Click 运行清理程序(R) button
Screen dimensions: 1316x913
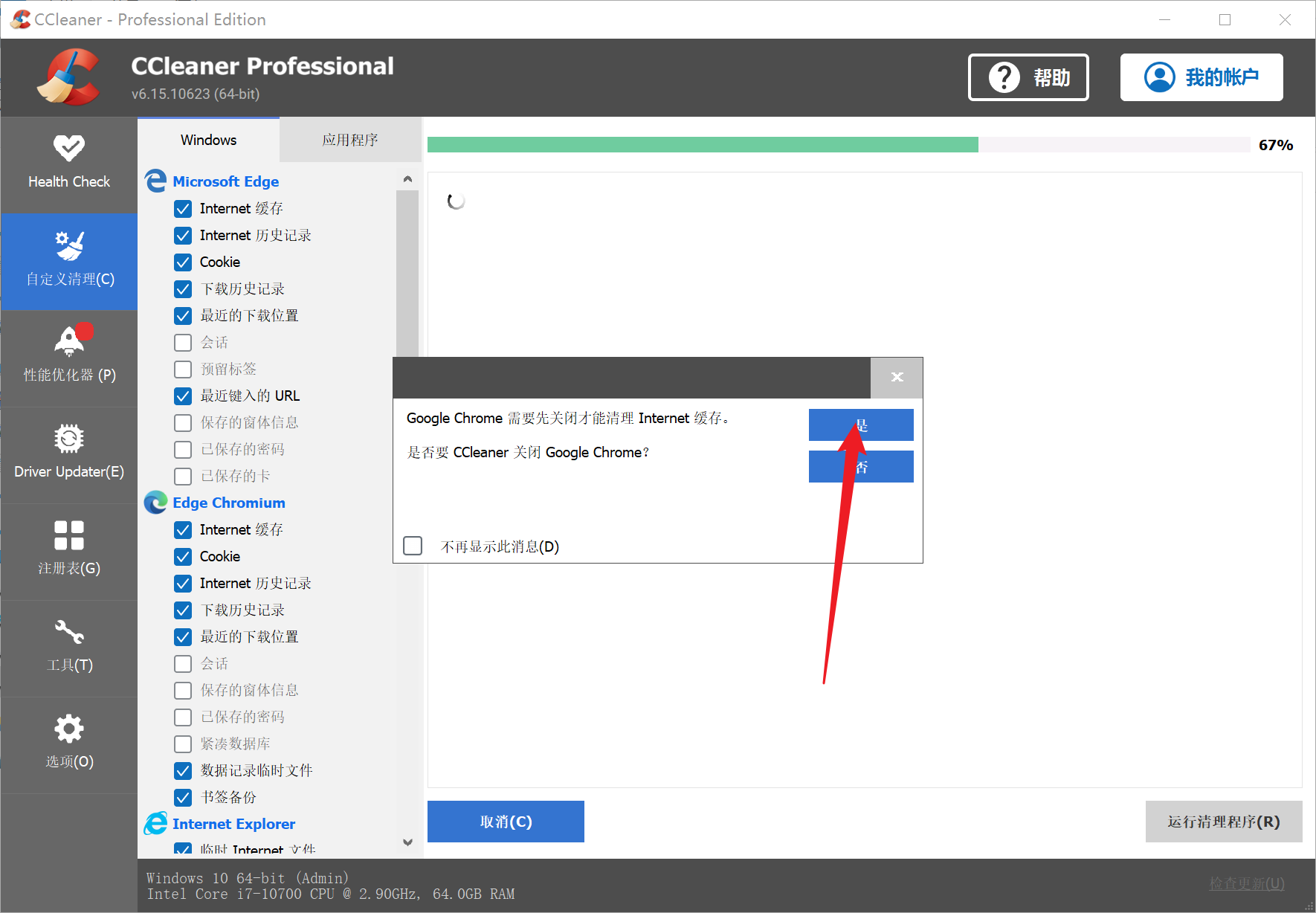click(1224, 822)
